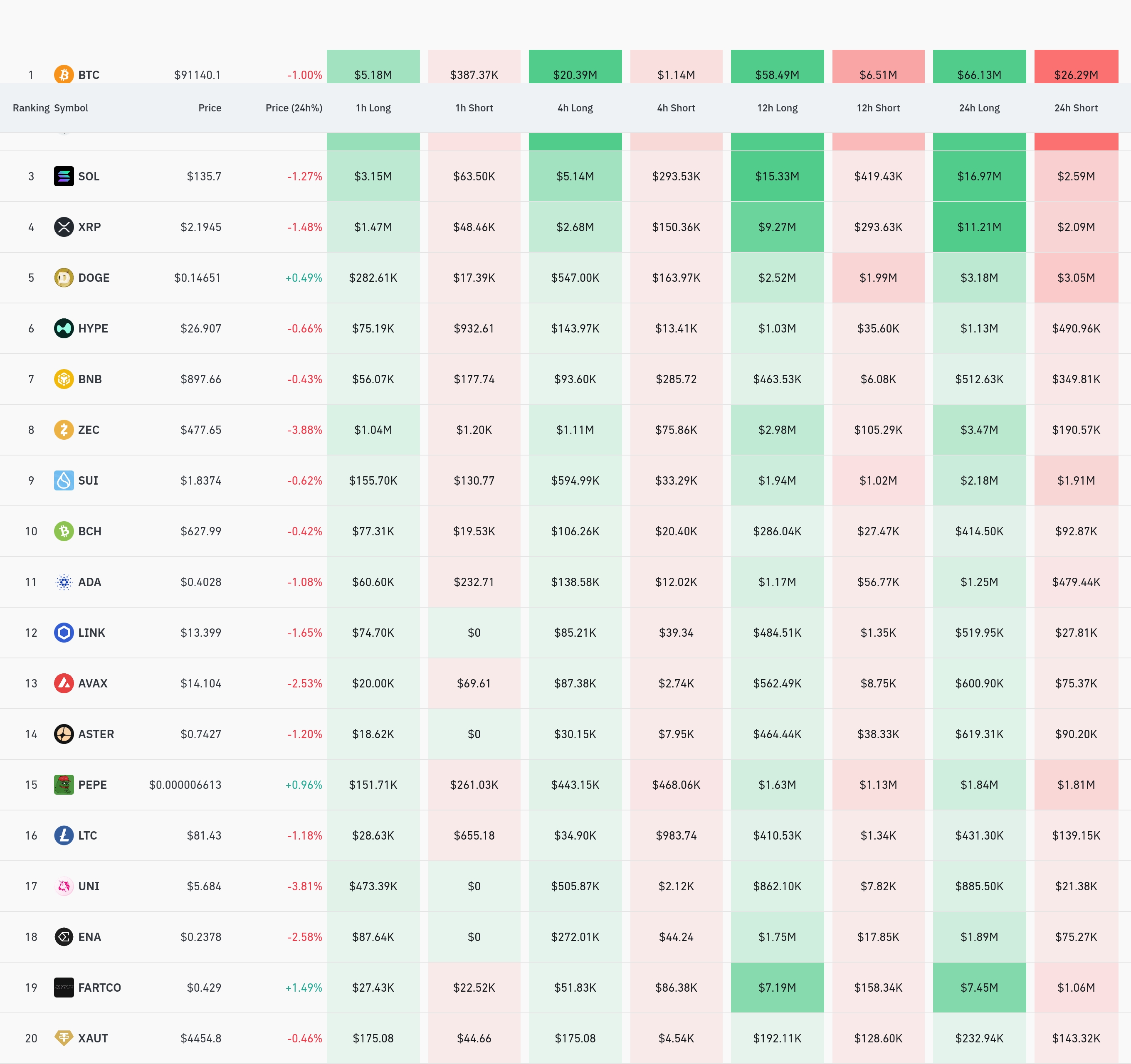1131x1064 pixels.
Task: Click the BNB coin icon
Action: click(64, 379)
